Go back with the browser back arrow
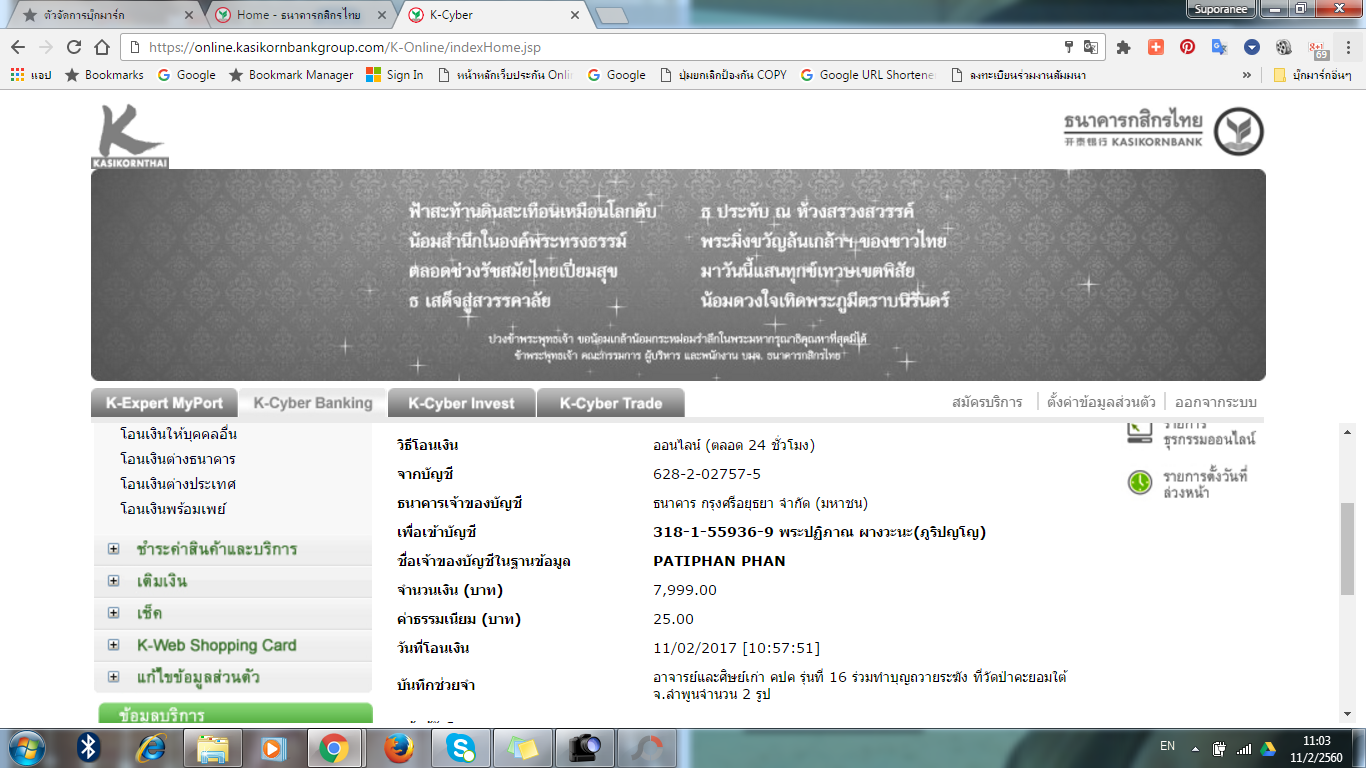1366x768 pixels. [x=18, y=47]
